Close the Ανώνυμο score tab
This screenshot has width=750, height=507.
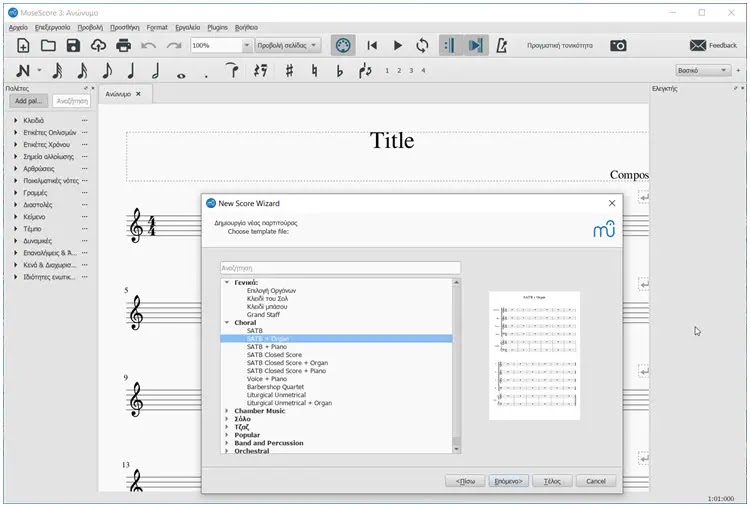[x=138, y=94]
